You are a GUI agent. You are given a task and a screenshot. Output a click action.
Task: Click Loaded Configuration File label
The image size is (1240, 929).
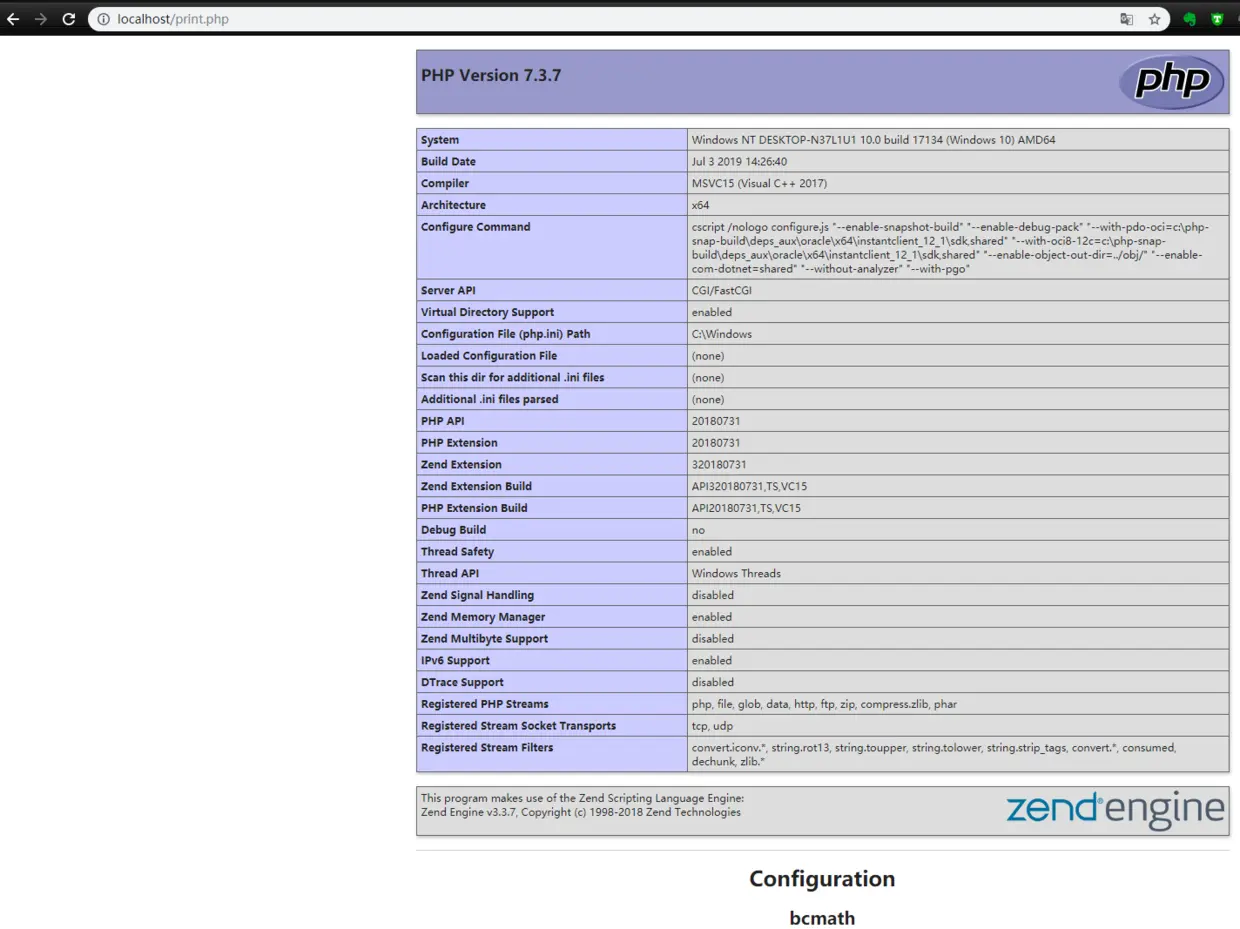(x=489, y=356)
